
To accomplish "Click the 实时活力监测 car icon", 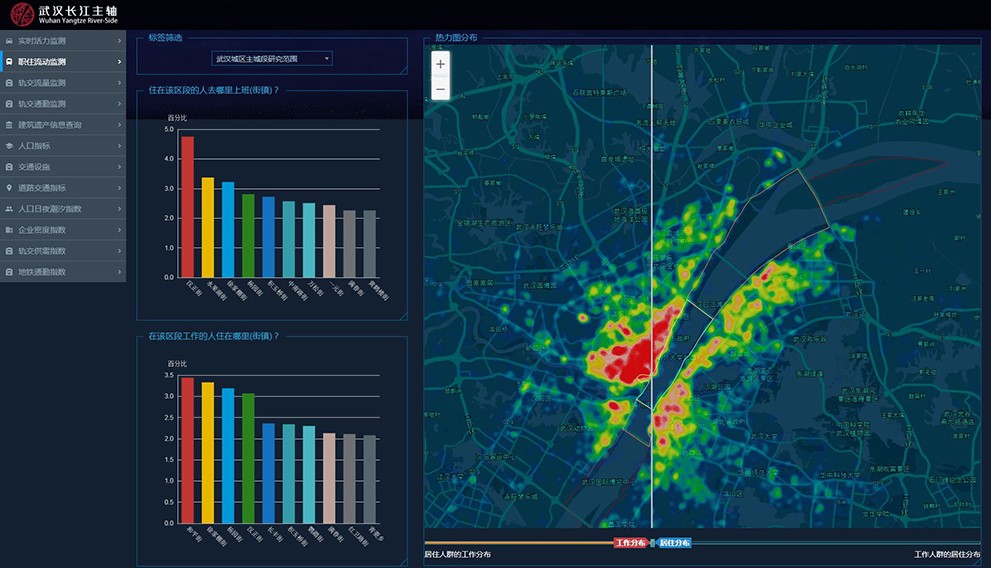I will pyautogui.click(x=9, y=41).
